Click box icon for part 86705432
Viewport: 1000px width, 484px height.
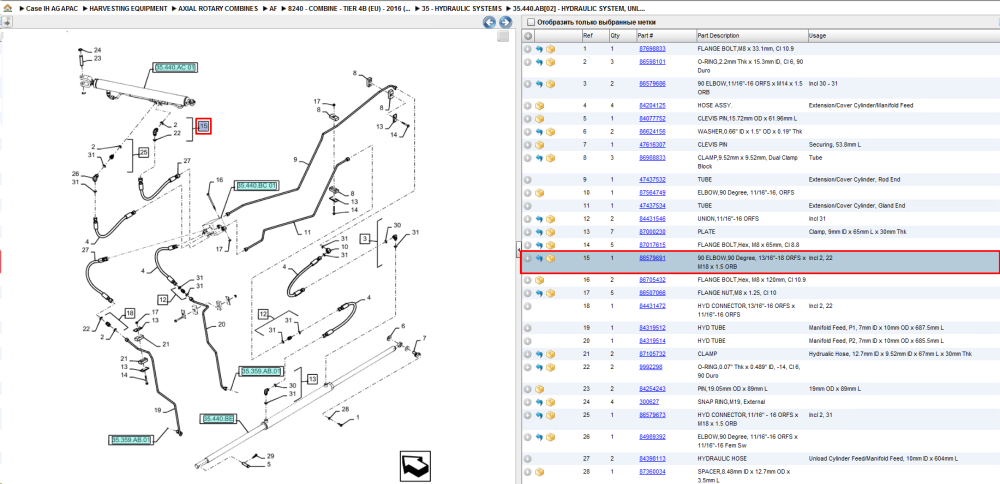pyautogui.click(x=540, y=280)
